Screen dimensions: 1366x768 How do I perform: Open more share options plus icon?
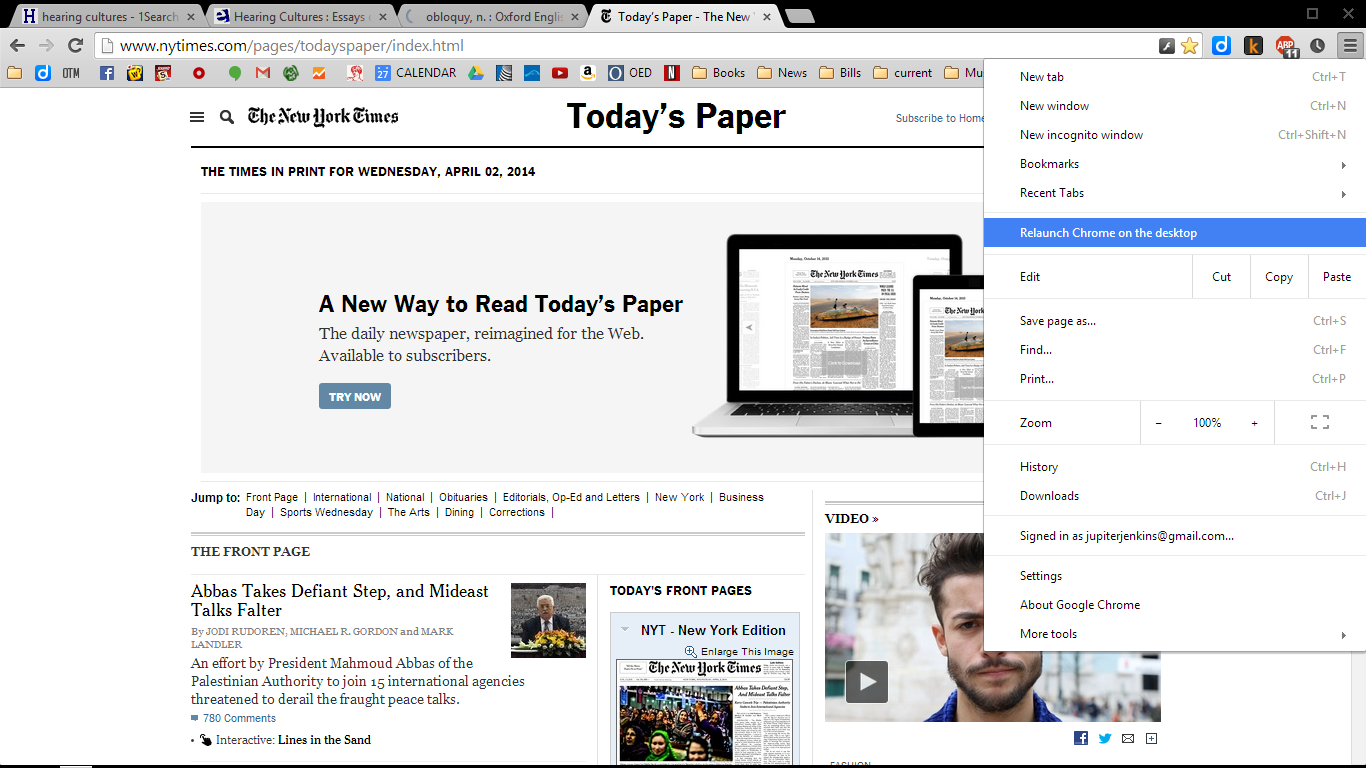pos(1151,738)
